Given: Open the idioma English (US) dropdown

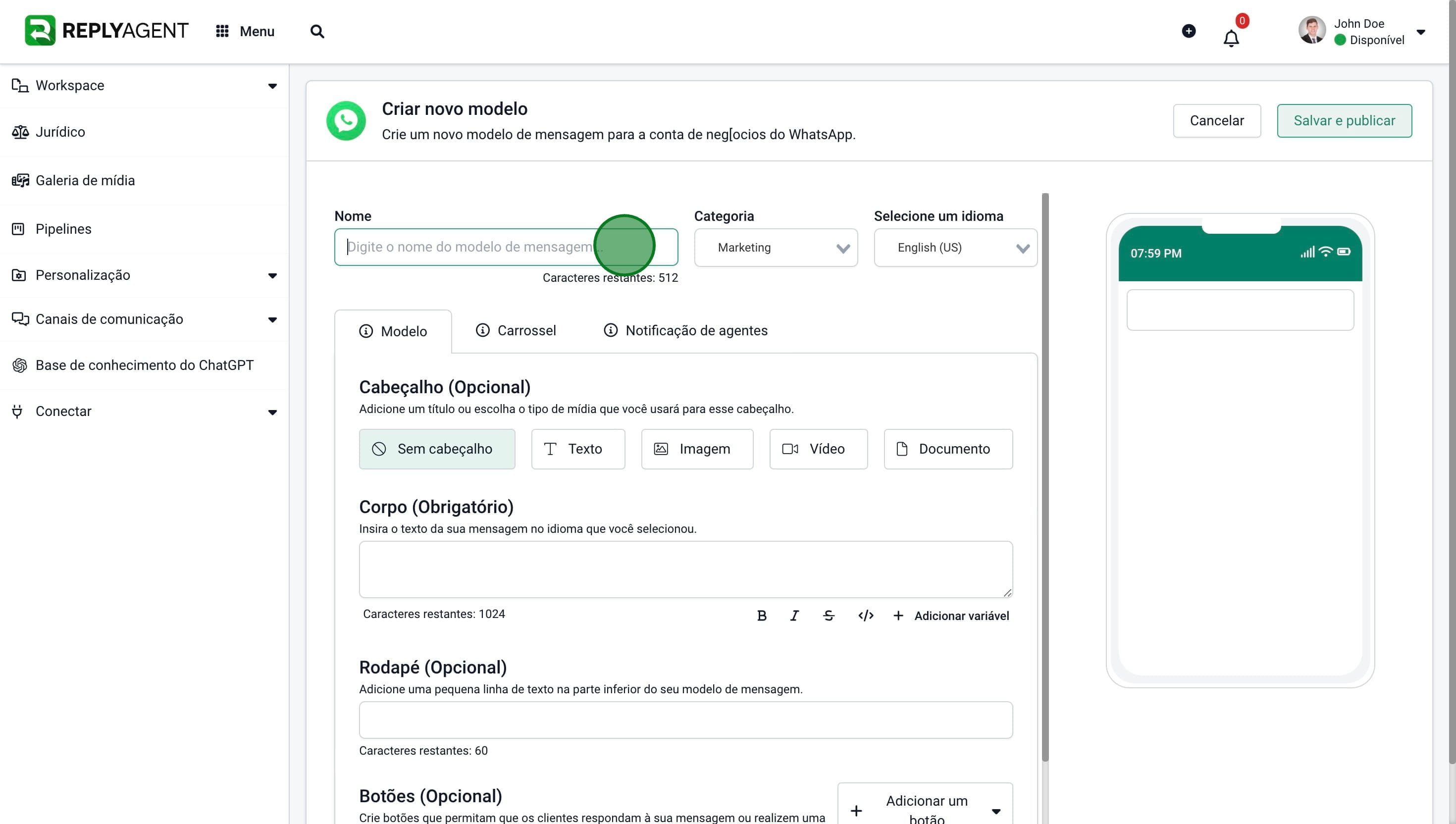Looking at the screenshot, I should coord(955,247).
